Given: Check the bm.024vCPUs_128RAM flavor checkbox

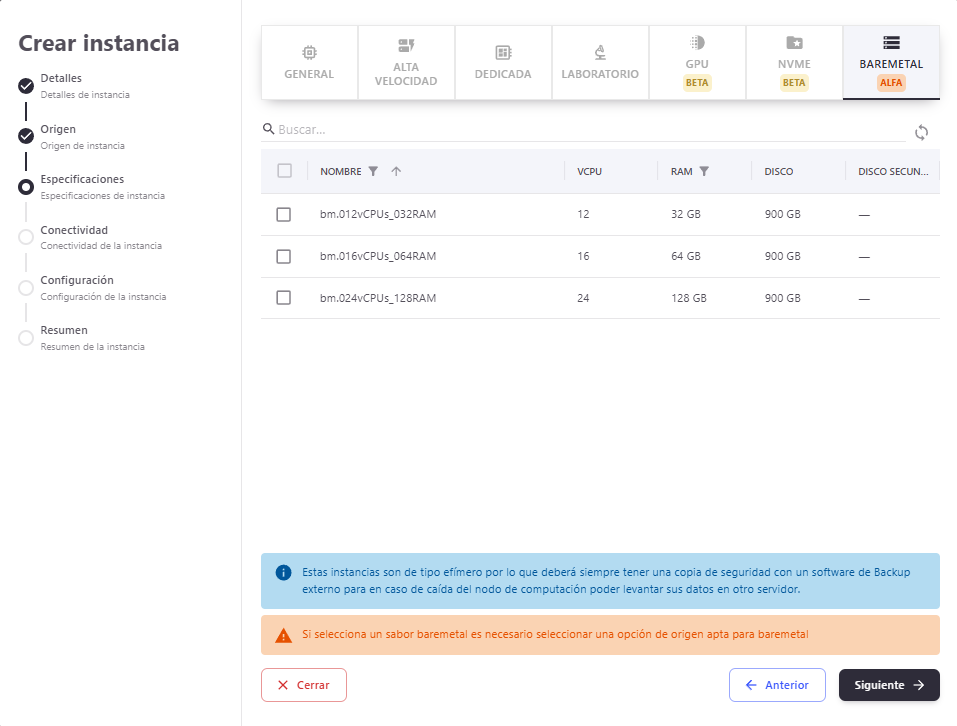Looking at the screenshot, I should click(284, 298).
